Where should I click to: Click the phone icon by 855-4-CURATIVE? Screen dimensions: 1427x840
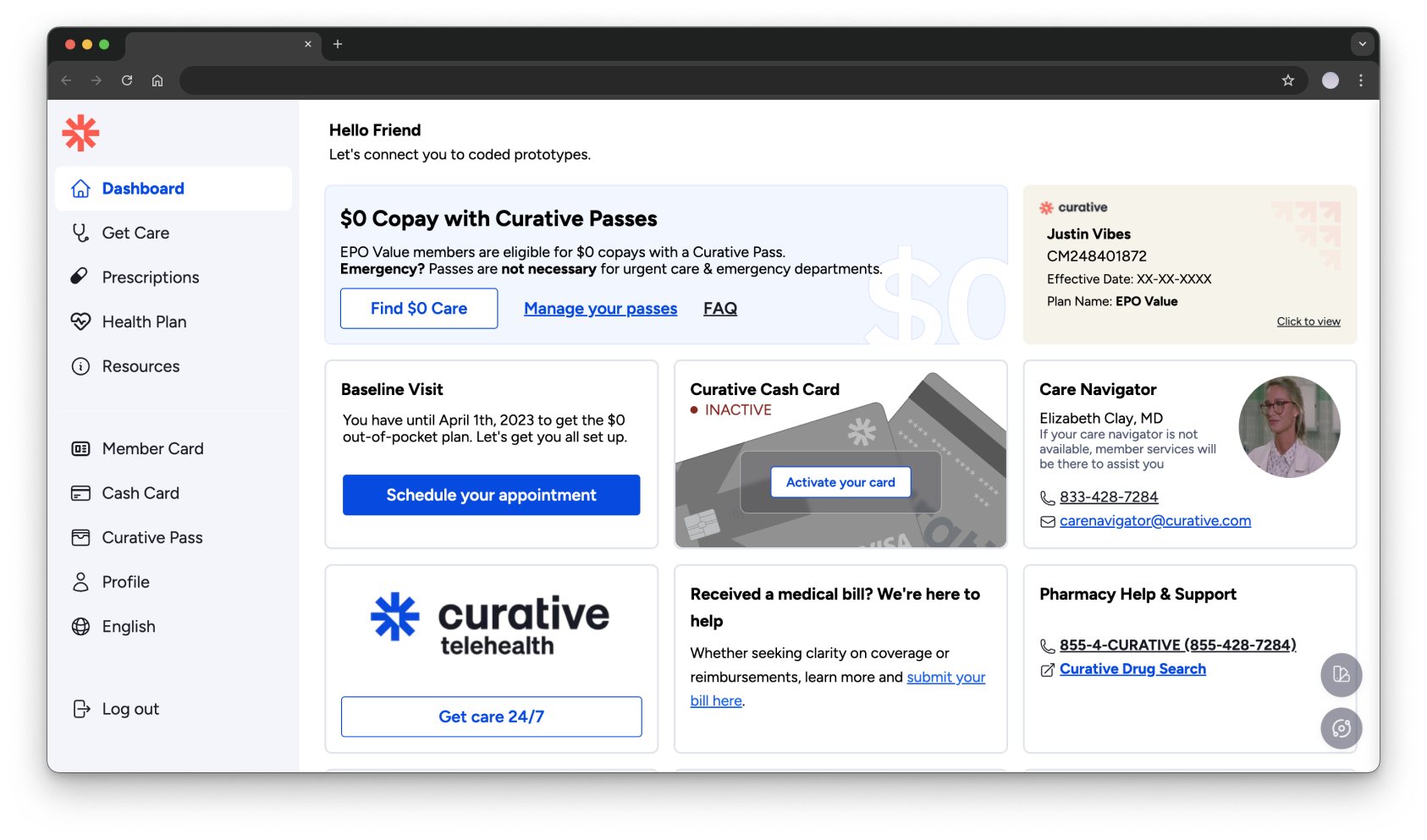1047,646
